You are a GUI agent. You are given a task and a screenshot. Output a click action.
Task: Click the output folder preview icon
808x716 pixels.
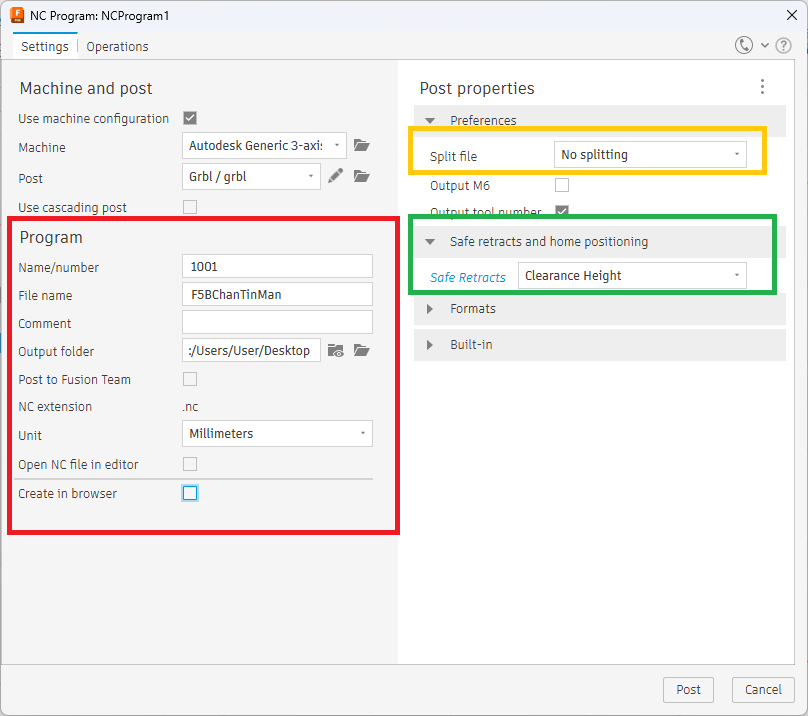(x=336, y=350)
